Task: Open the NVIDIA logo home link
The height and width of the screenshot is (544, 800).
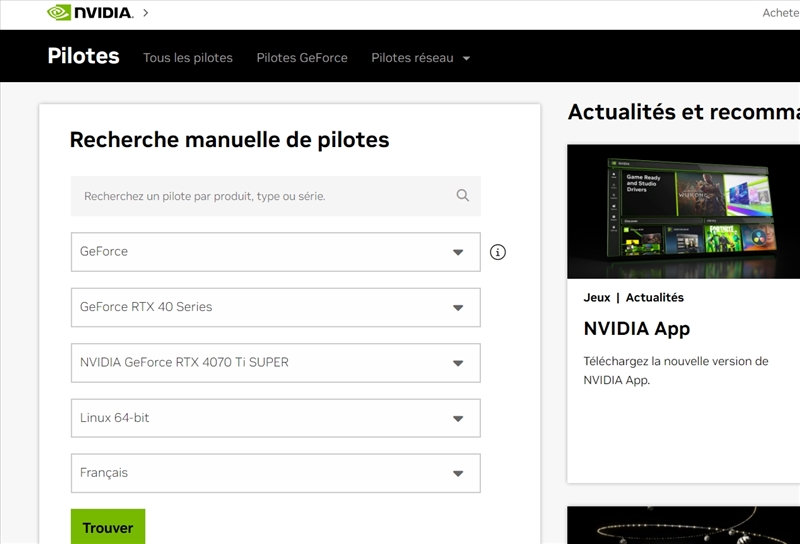Action: 90,12
